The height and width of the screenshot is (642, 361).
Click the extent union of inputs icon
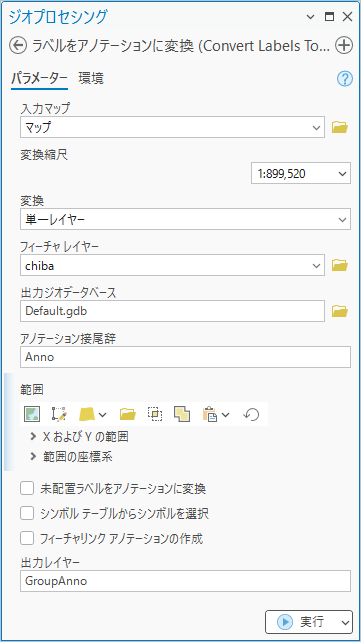pos(182,414)
